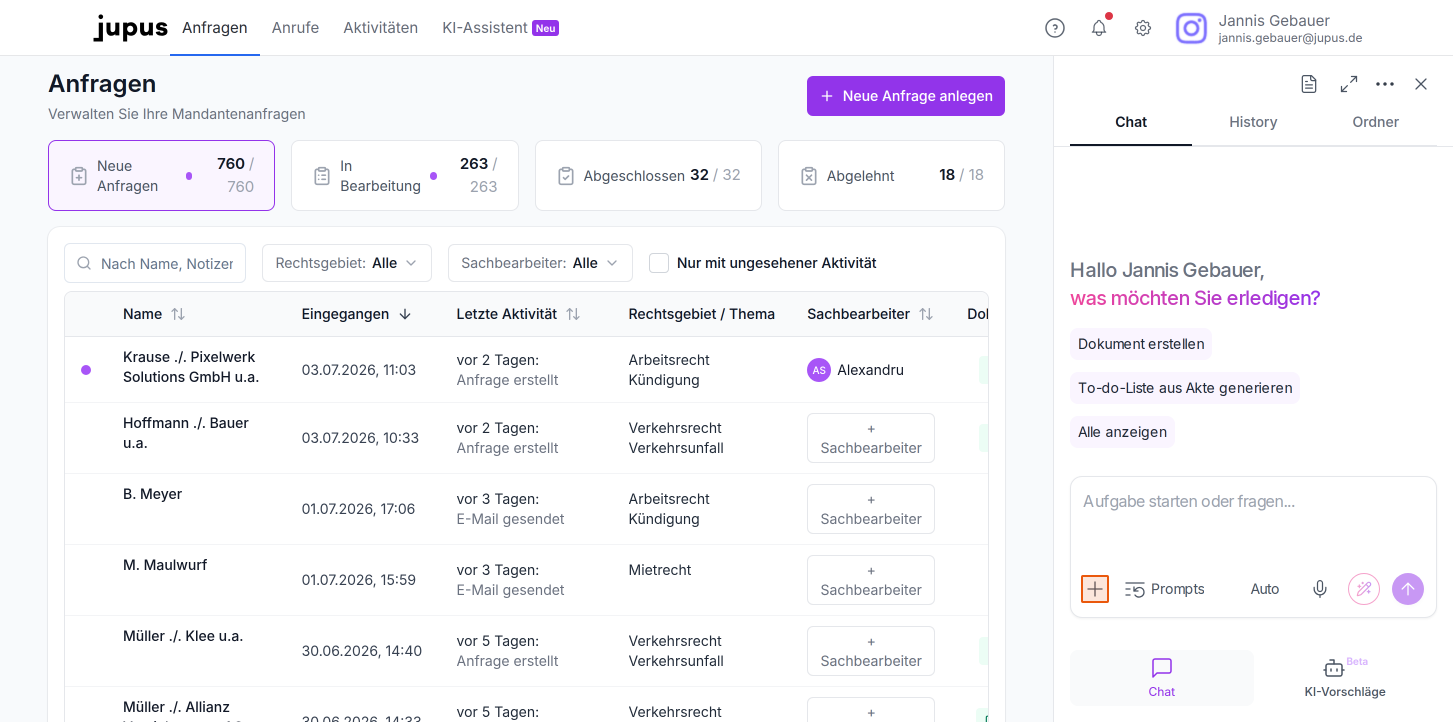Click the AS avatar for Alexandru
Screen dimensions: 1453x722
[819, 370]
